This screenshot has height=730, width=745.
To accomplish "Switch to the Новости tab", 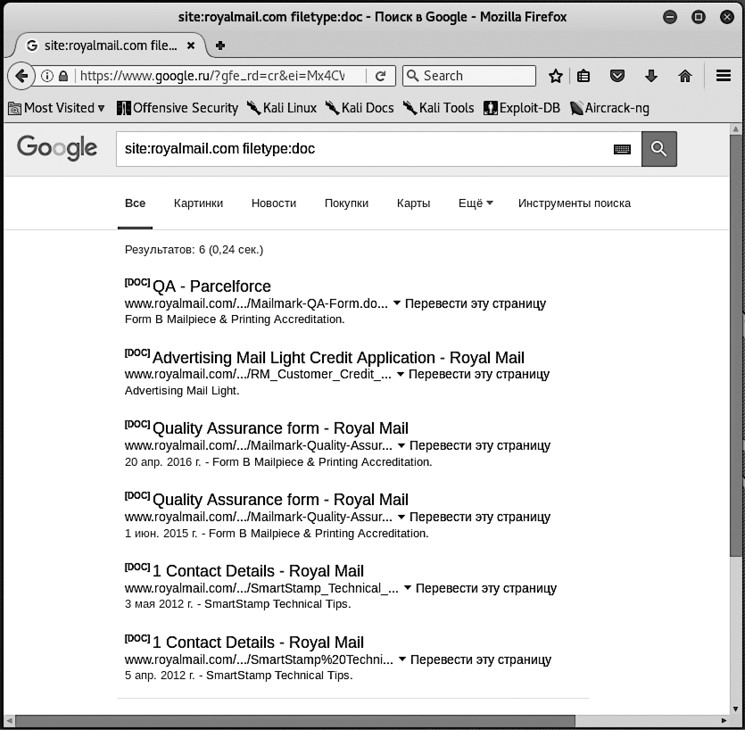I will click(x=274, y=203).
